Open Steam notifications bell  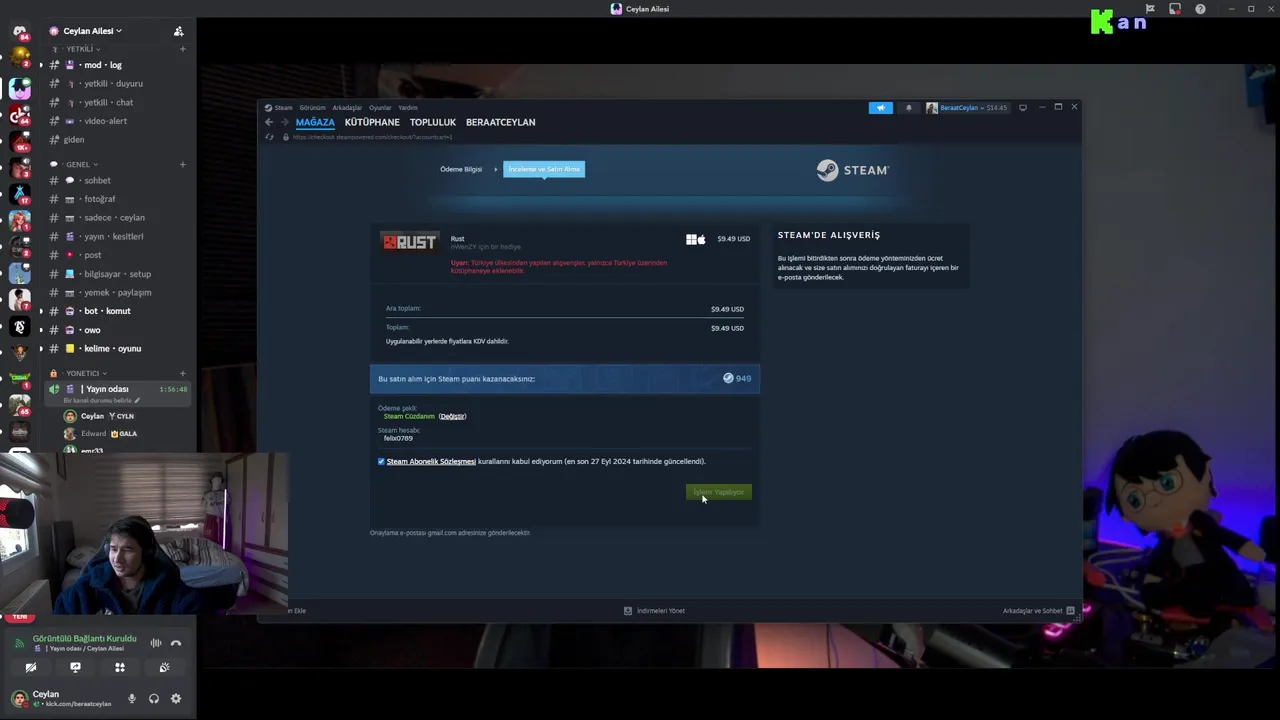(x=909, y=108)
